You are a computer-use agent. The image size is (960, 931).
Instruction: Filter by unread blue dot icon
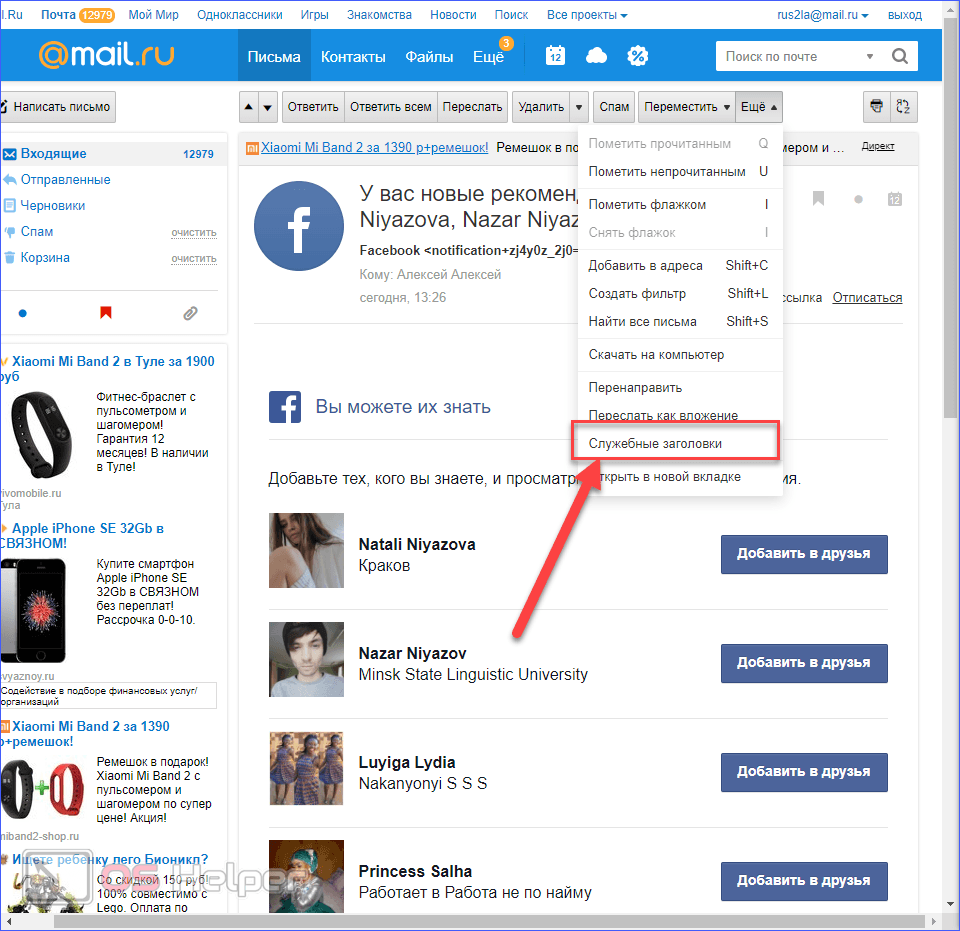click(x=23, y=313)
